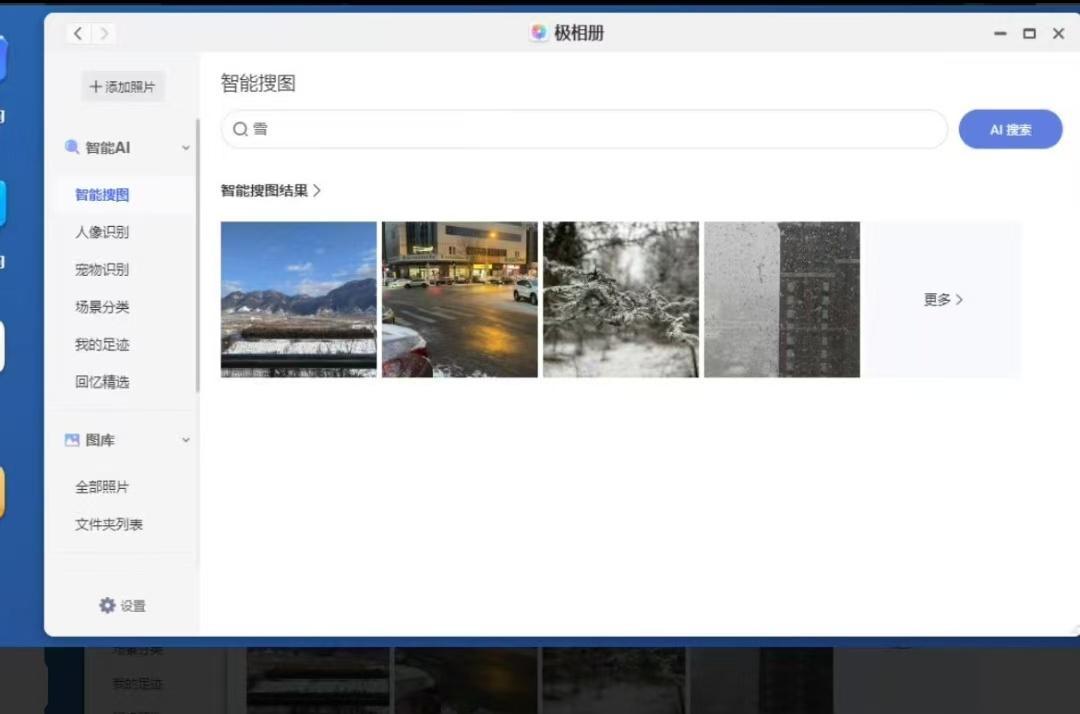Click 更多 to see more results

point(944,300)
